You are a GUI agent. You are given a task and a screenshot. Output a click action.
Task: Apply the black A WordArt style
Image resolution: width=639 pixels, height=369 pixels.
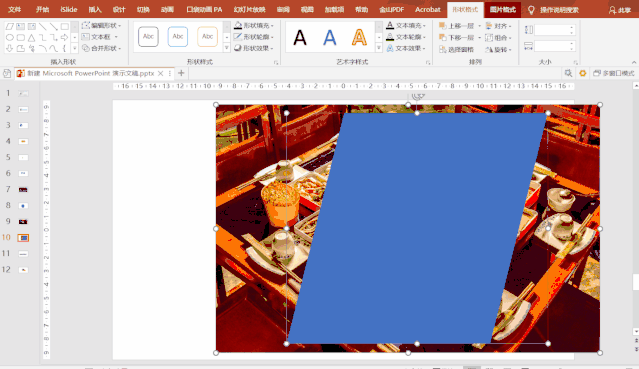point(300,38)
